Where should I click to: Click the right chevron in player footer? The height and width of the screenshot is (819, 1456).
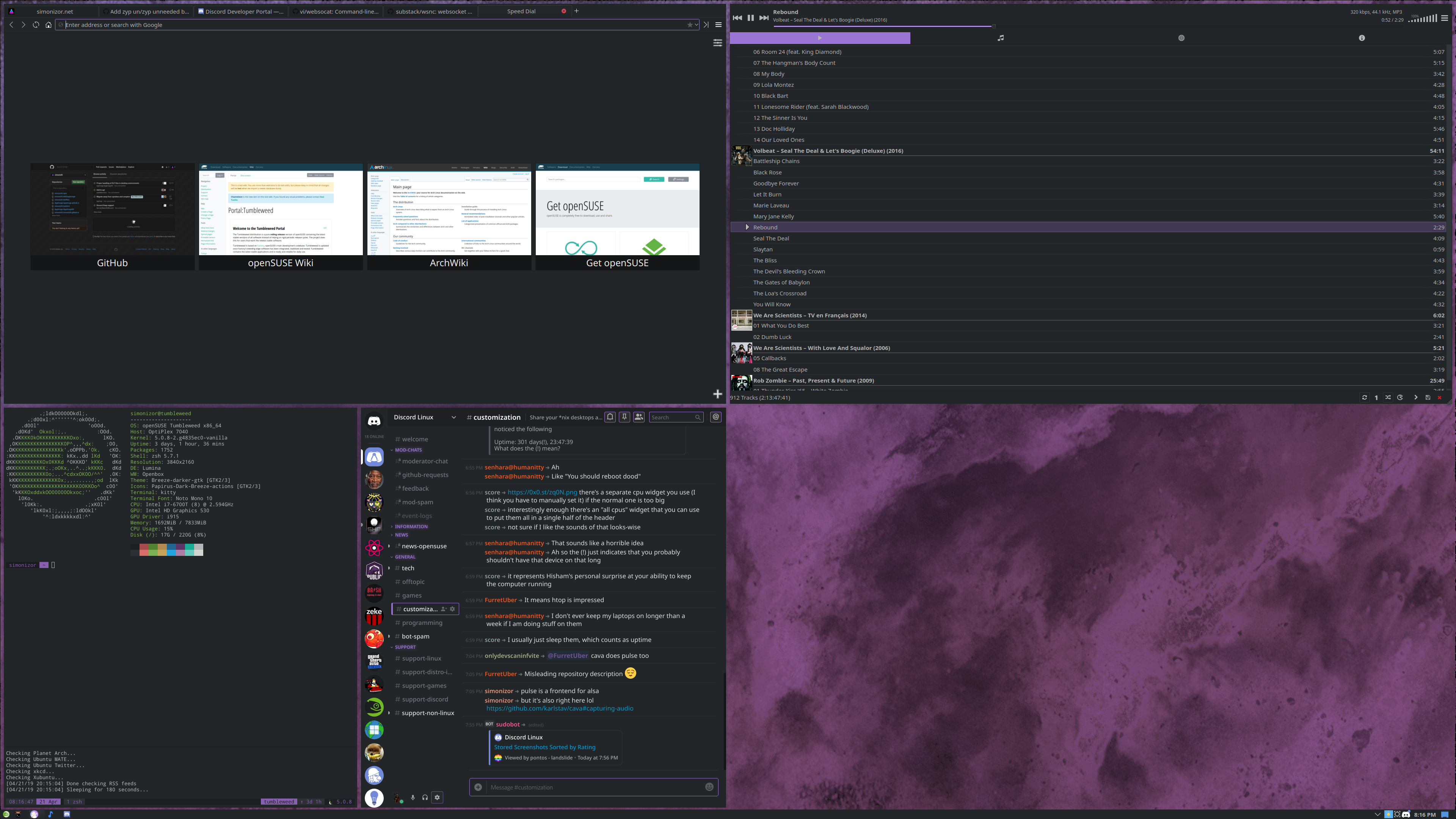click(x=1416, y=397)
